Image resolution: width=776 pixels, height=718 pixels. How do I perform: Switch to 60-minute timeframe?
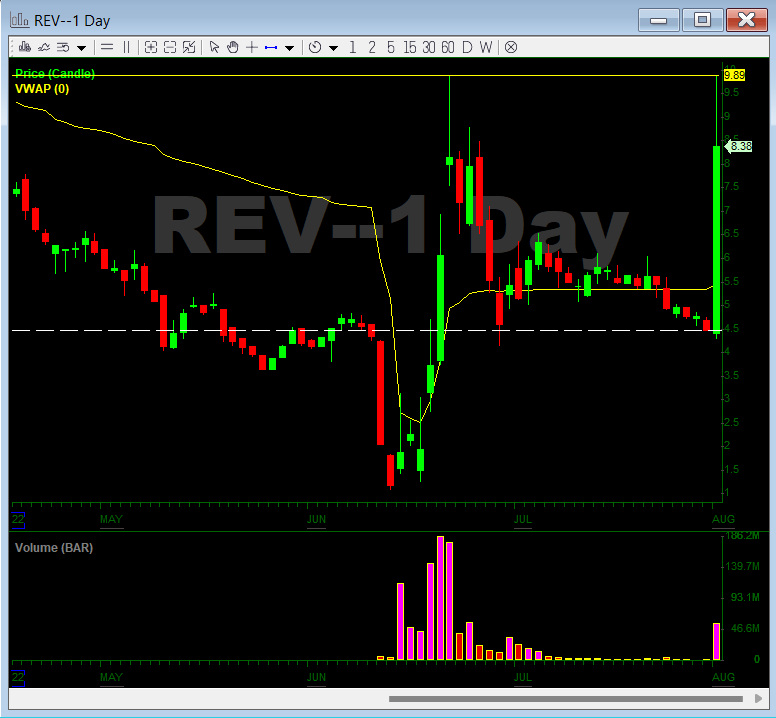point(448,48)
